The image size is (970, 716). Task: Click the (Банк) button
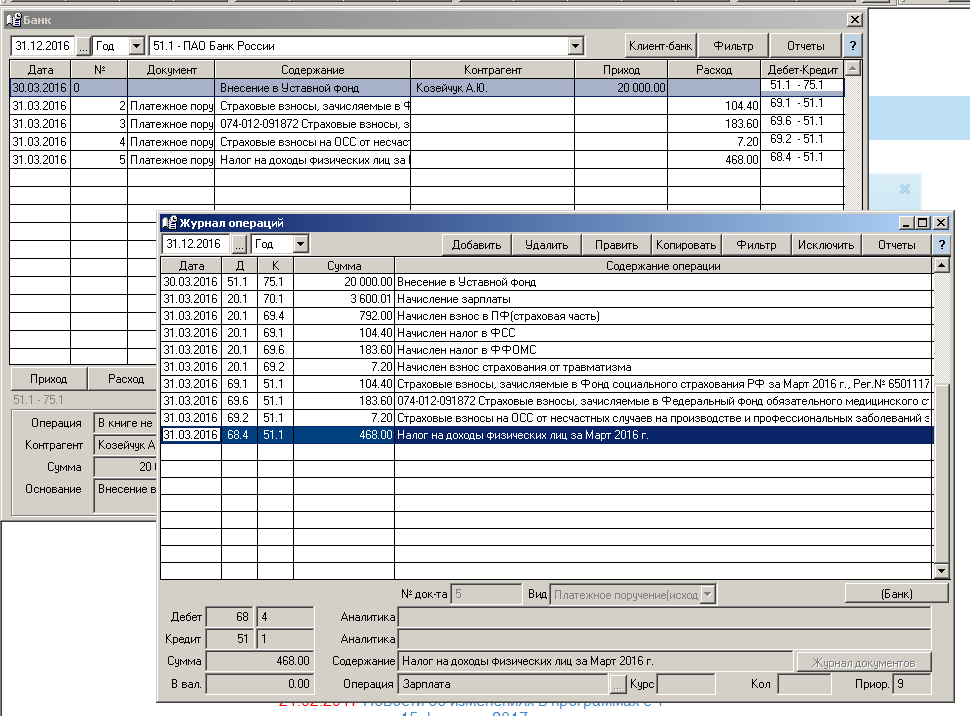pyautogui.click(x=896, y=594)
